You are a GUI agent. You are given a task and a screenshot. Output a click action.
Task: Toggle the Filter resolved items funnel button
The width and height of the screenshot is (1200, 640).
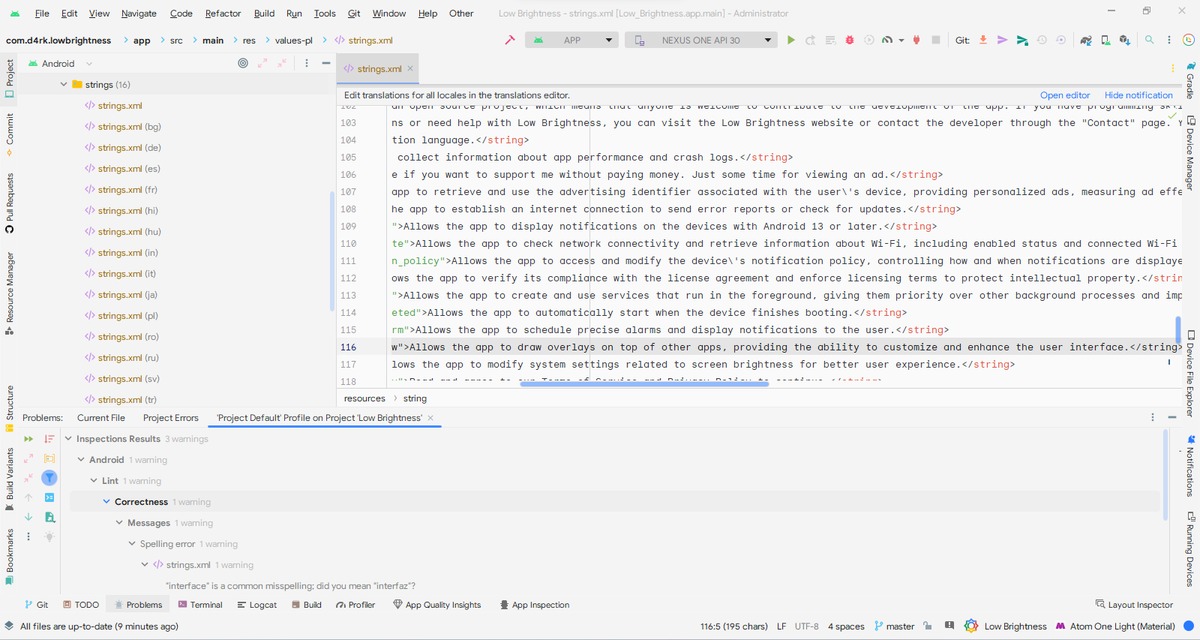click(49, 478)
